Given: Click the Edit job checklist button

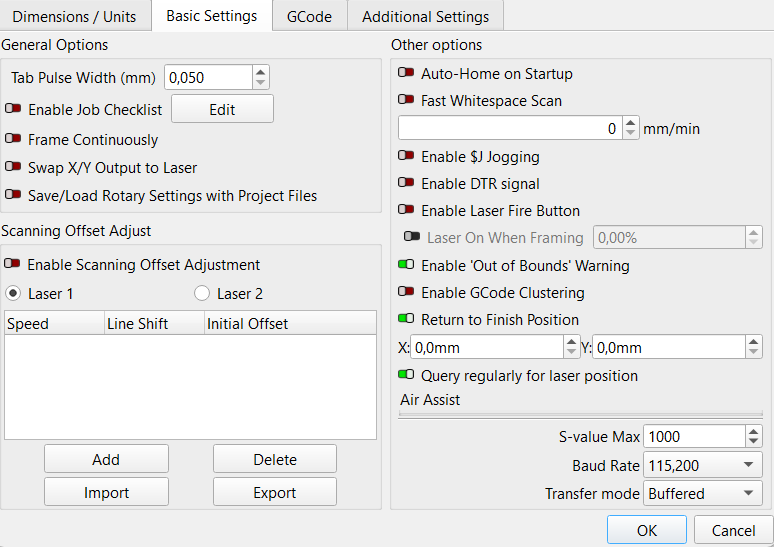Looking at the screenshot, I should point(222,110).
